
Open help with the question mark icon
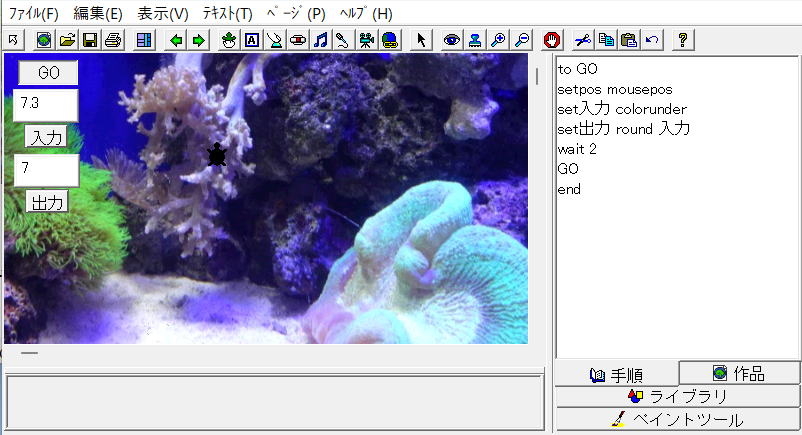pos(683,39)
